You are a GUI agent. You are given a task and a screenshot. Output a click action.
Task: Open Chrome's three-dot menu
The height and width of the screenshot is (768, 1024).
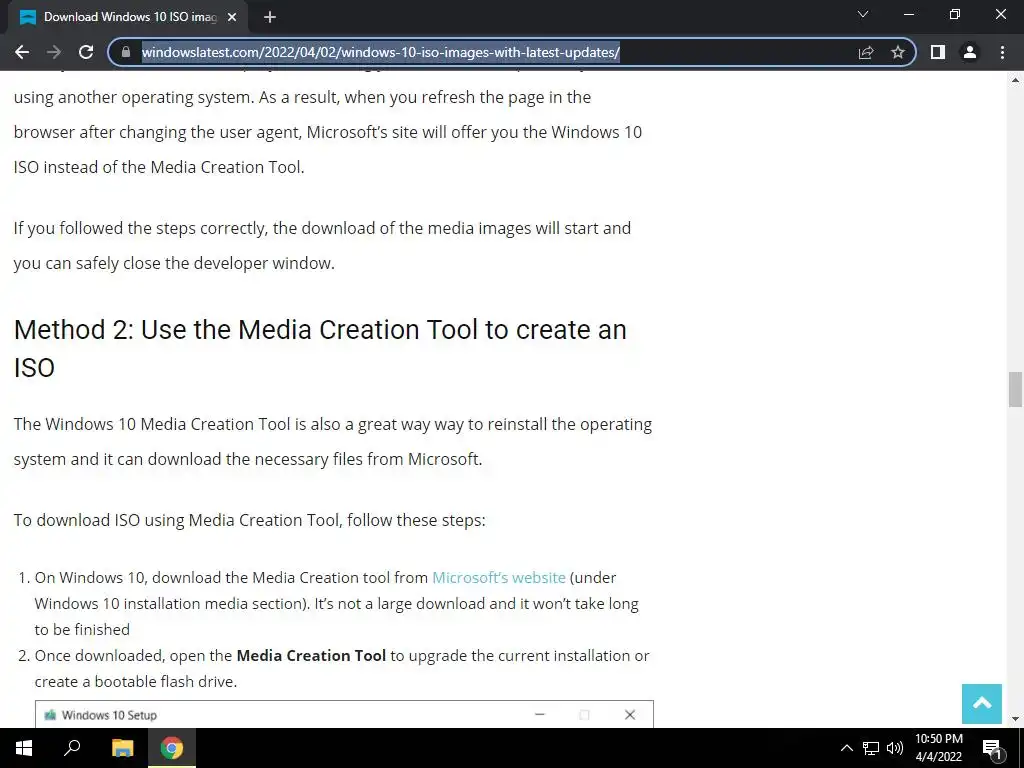coord(1002,52)
